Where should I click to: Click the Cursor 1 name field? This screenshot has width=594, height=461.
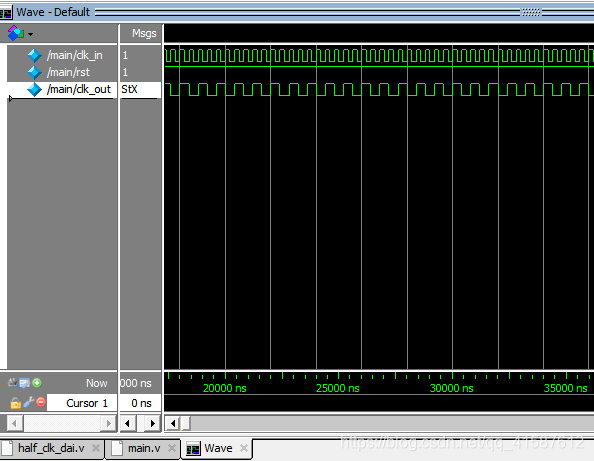81,403
